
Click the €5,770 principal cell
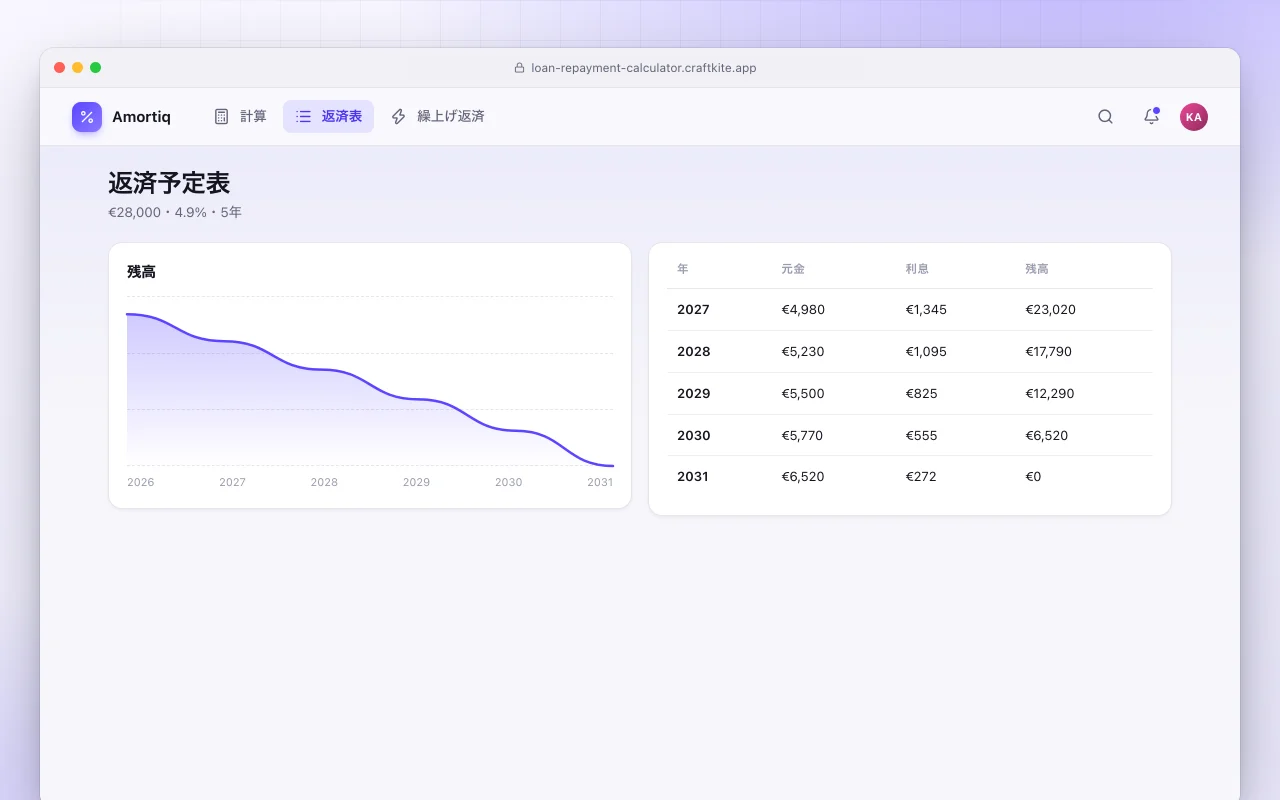point(803,436)
